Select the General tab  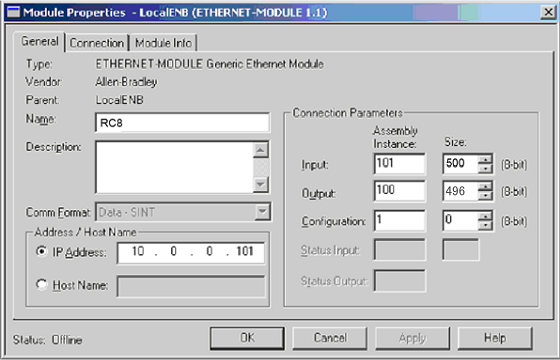pos(40,42)
